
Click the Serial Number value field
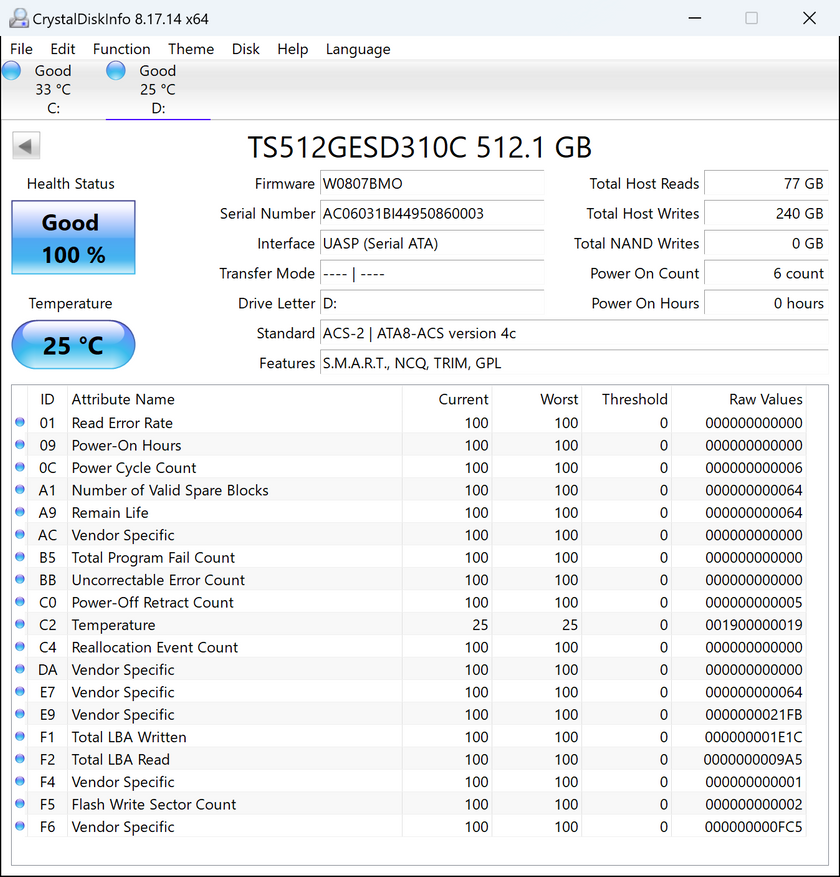tap(431, 214)
